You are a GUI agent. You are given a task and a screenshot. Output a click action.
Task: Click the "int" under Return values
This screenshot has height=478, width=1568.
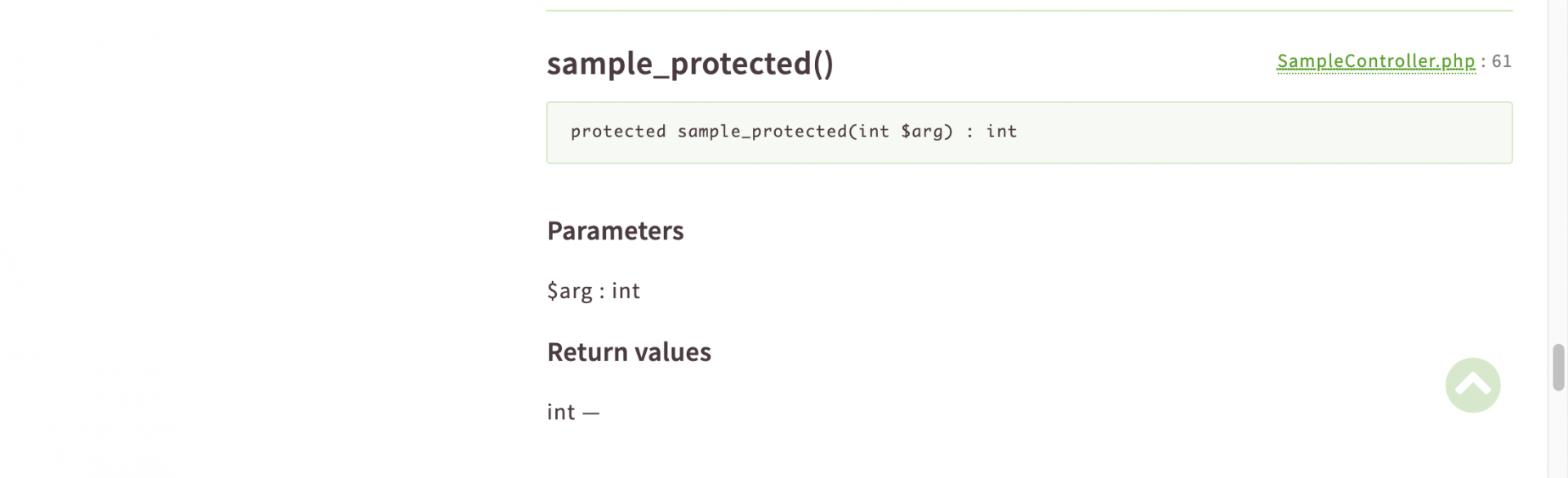(561, 412)
